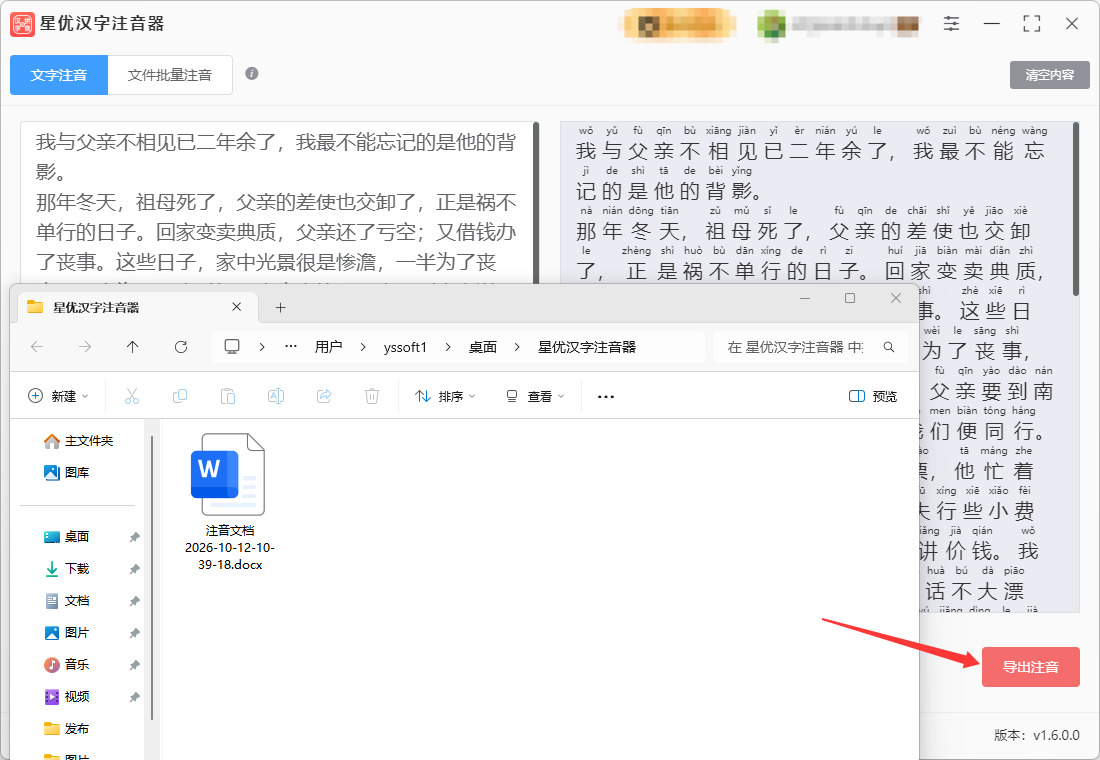
Task: Open a new Explorer tab with plus
Action: (281, 307)
